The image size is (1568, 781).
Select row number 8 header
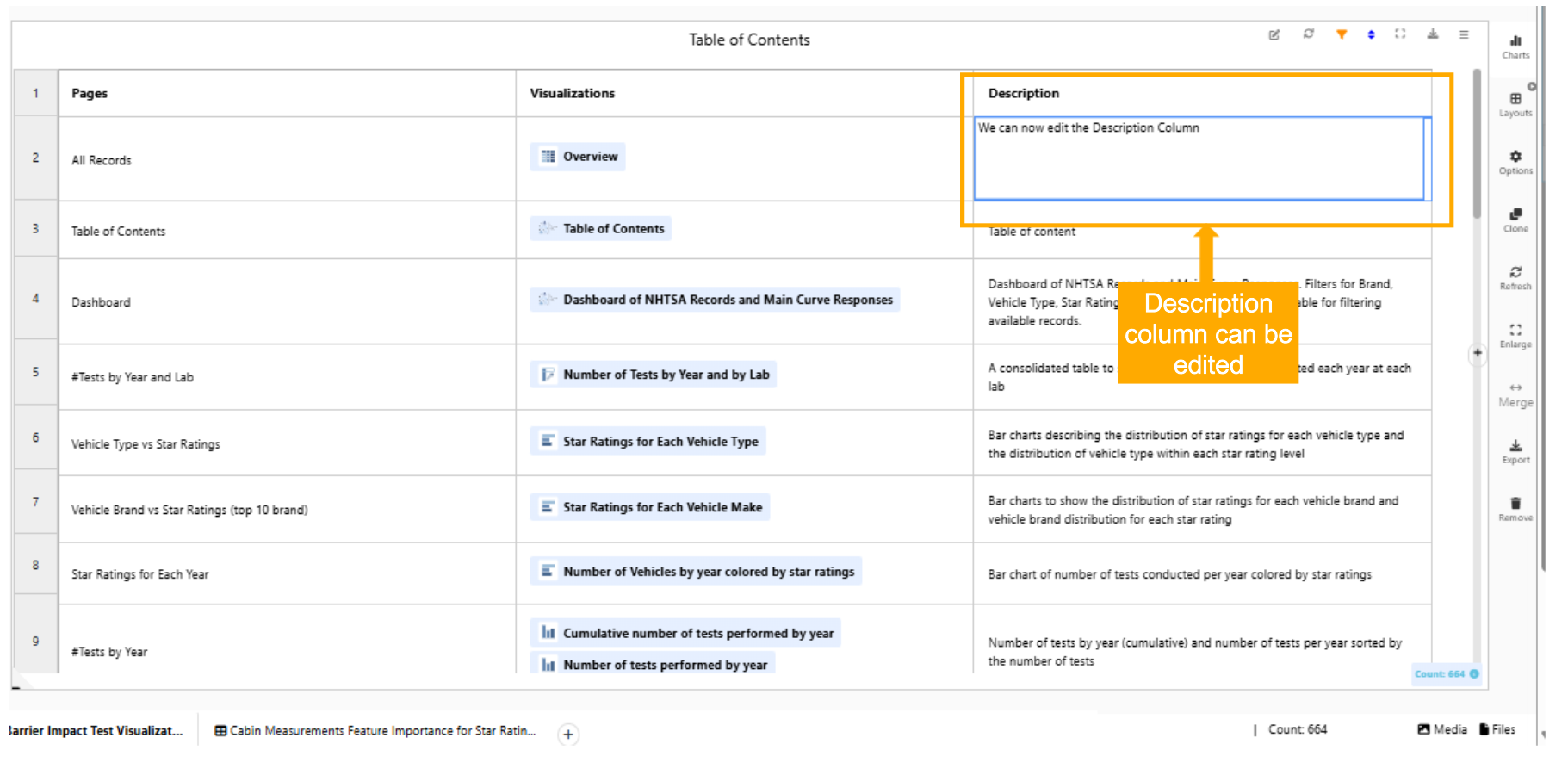point(35,566)
